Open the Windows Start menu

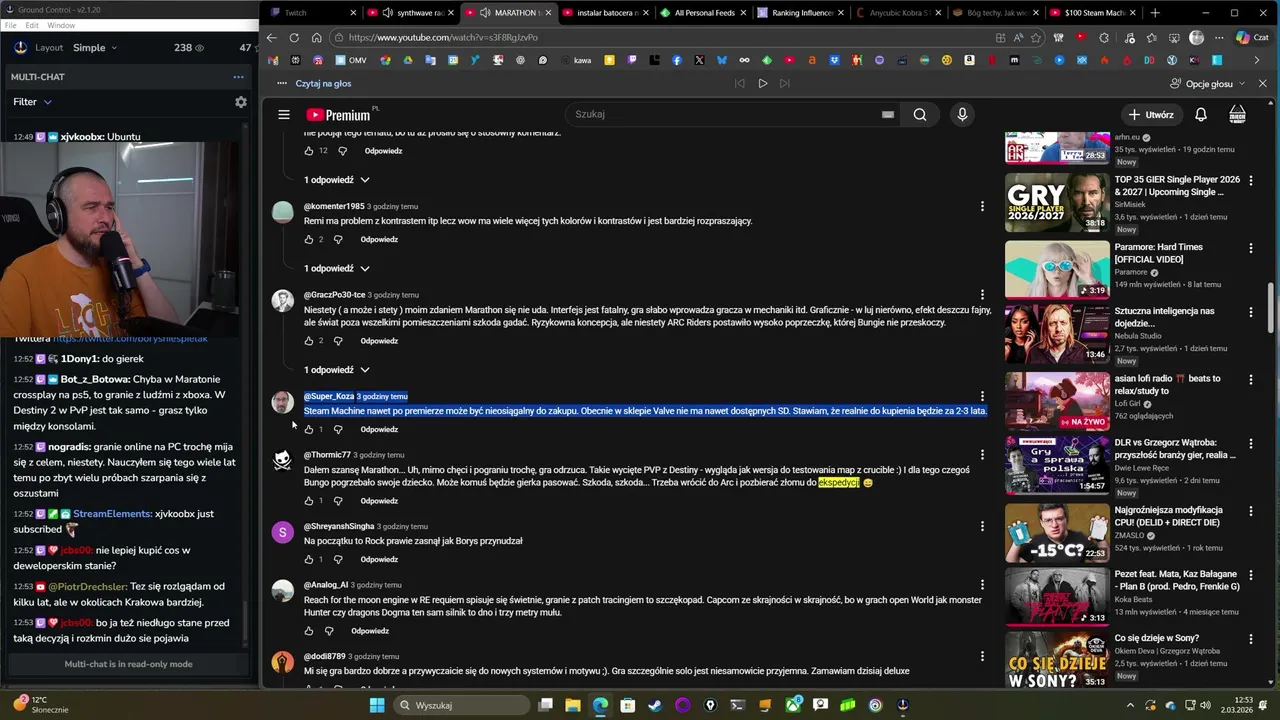377,705
